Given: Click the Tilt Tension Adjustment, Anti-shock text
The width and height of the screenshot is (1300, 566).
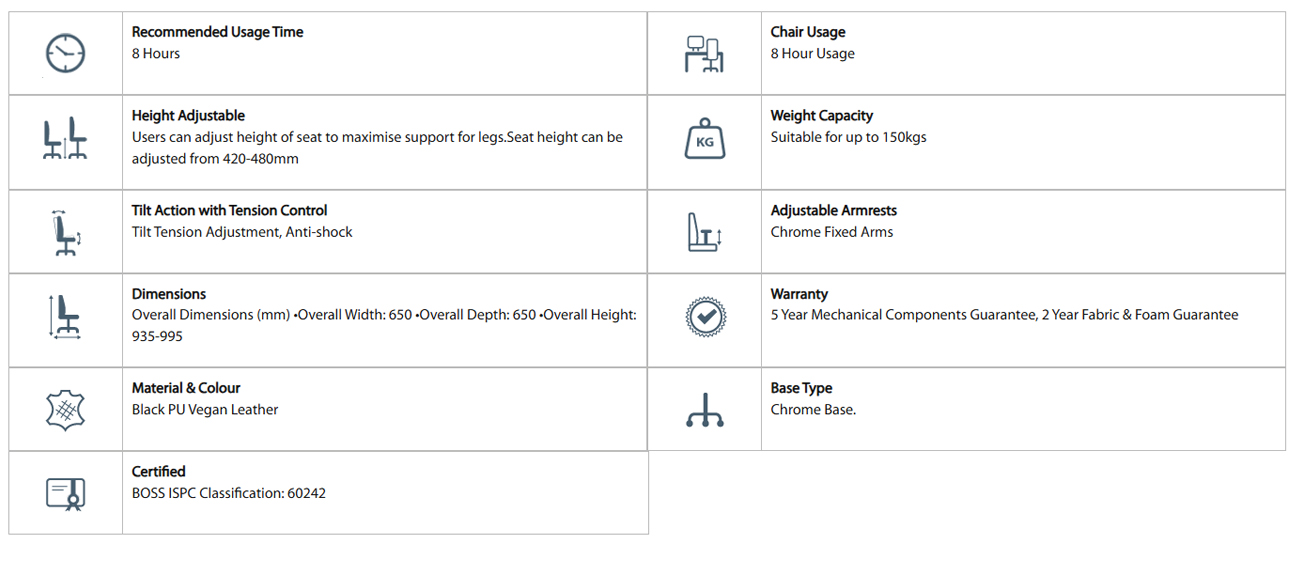Looking at the screenshot, I should click(242, 232).
